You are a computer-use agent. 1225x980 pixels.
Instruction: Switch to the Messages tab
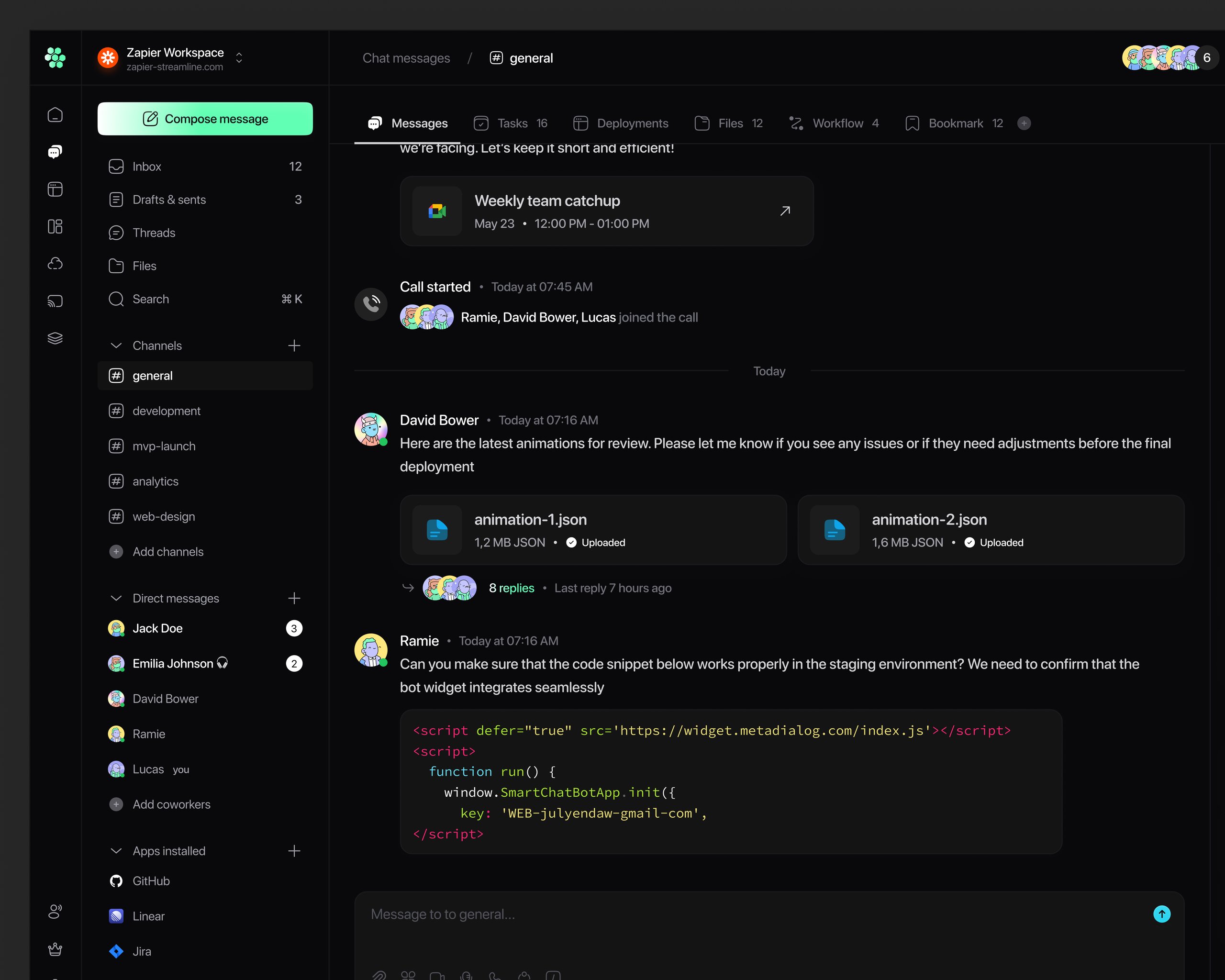click(407, 123)
